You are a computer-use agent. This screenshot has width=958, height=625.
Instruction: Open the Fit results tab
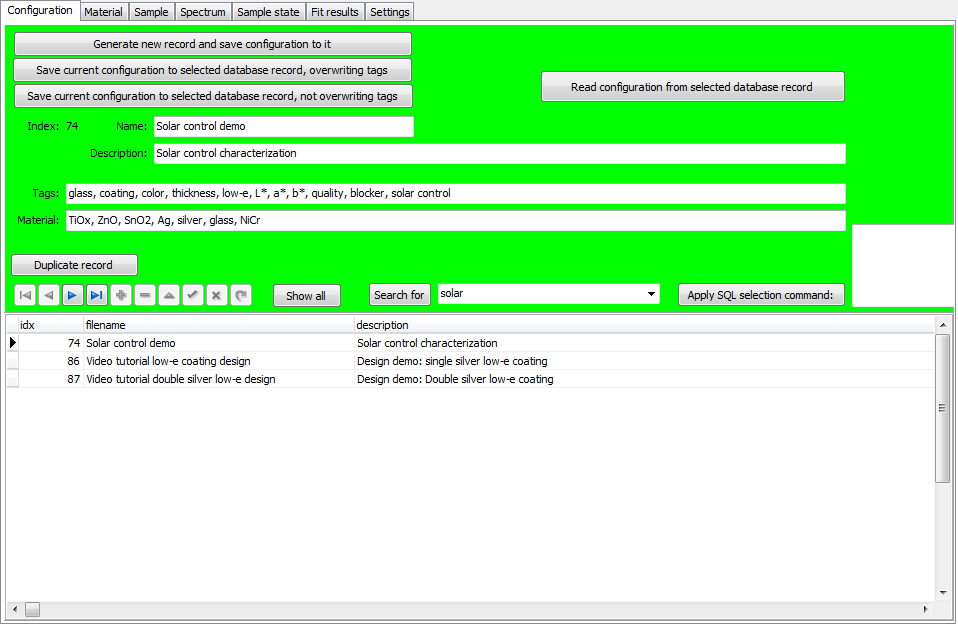(334, 12)
